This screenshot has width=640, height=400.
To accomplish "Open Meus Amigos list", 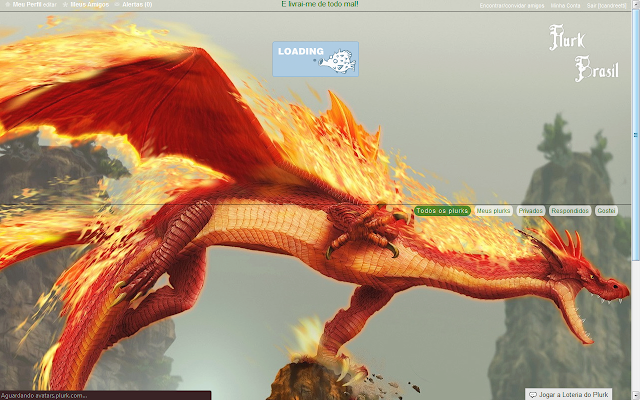I will tap(90, 5).
